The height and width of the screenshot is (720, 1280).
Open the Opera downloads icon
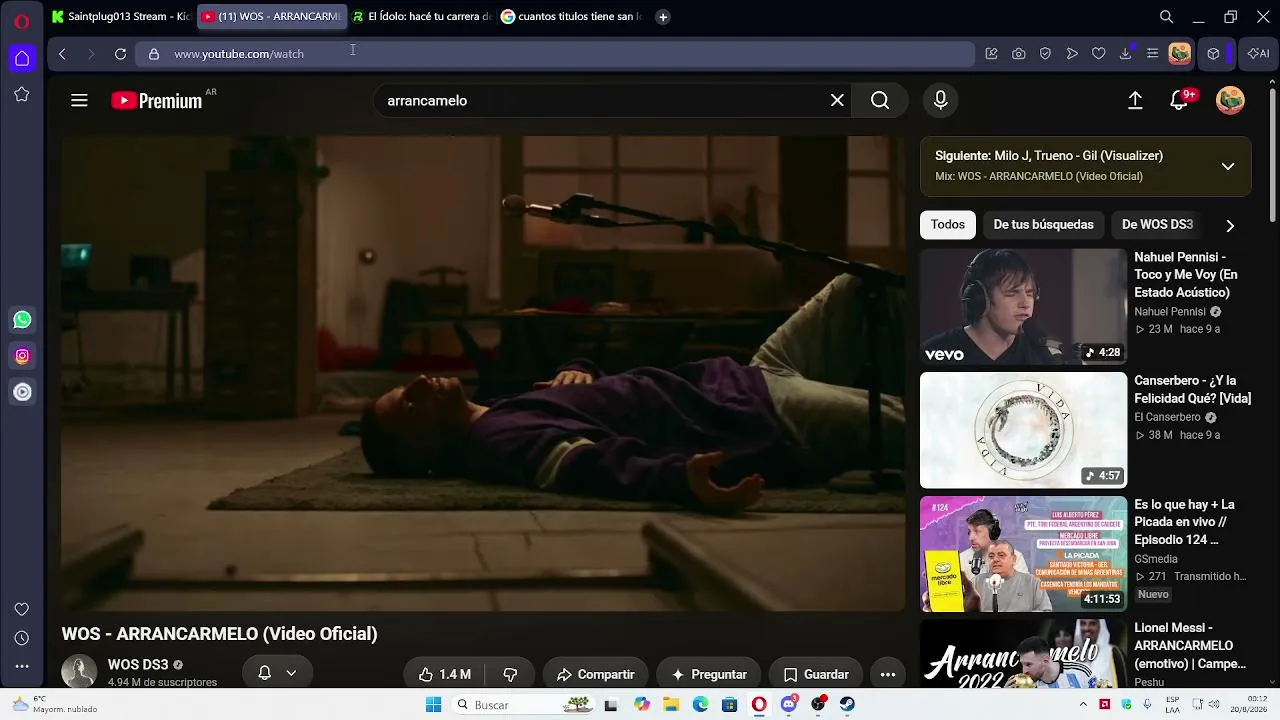tap(1126, 54)
